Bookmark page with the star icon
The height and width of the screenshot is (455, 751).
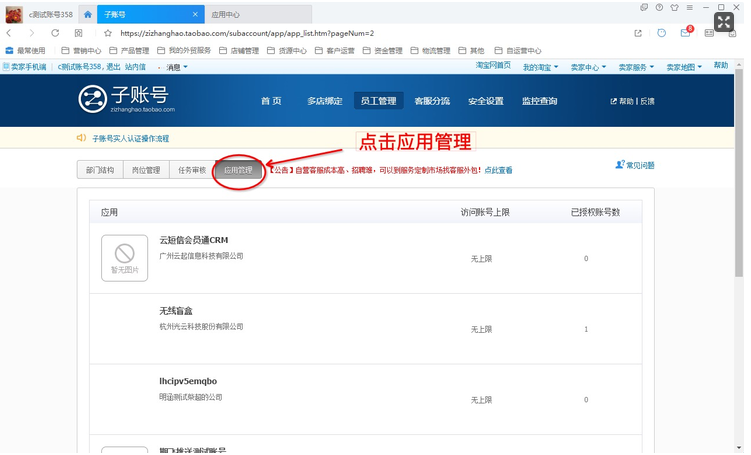pos(108,33)
